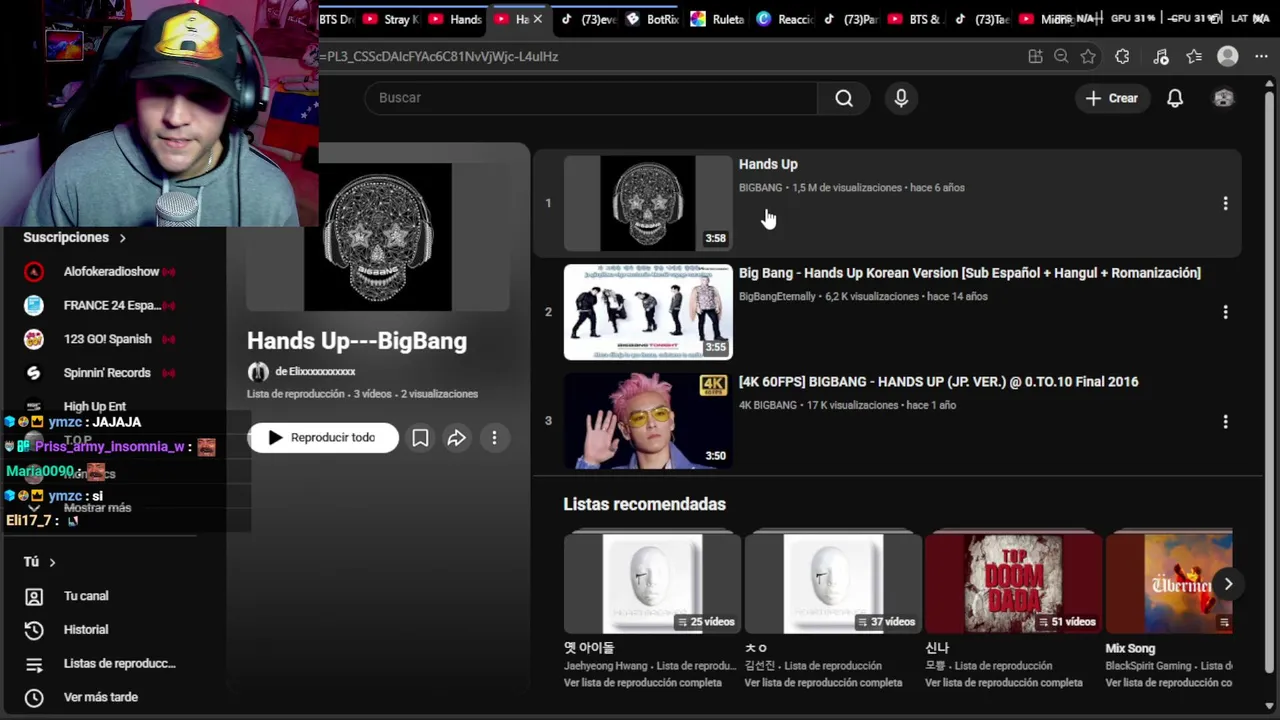Open options for the Korean Version video row
1280x720 pixels.
[1225, 312]
